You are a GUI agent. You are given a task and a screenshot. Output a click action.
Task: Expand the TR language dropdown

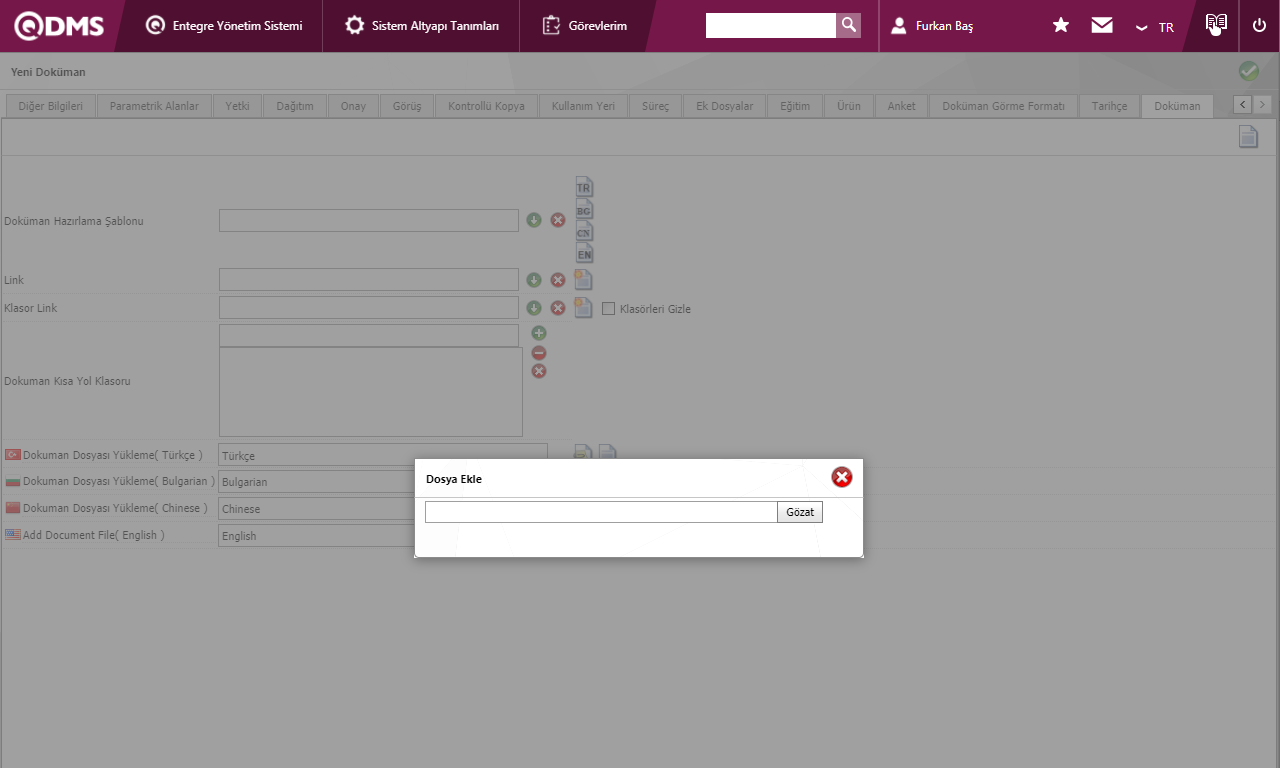1155,27
